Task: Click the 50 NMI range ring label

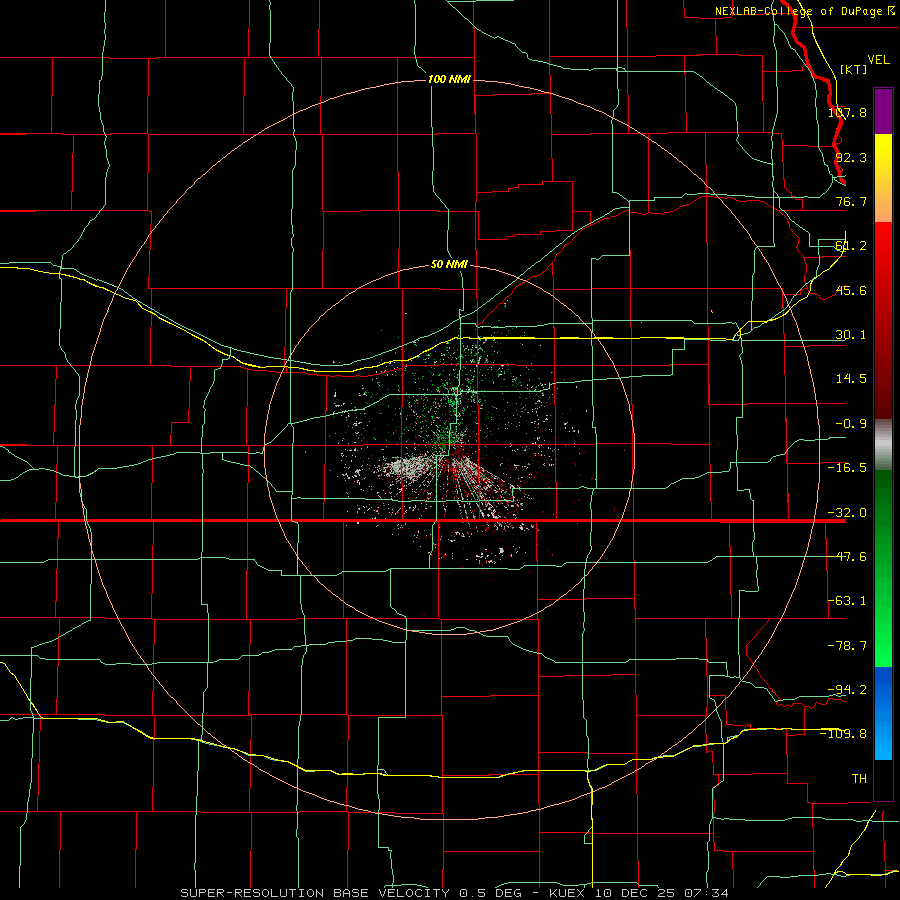Action: pyautogui.click(x=449, y=264)
